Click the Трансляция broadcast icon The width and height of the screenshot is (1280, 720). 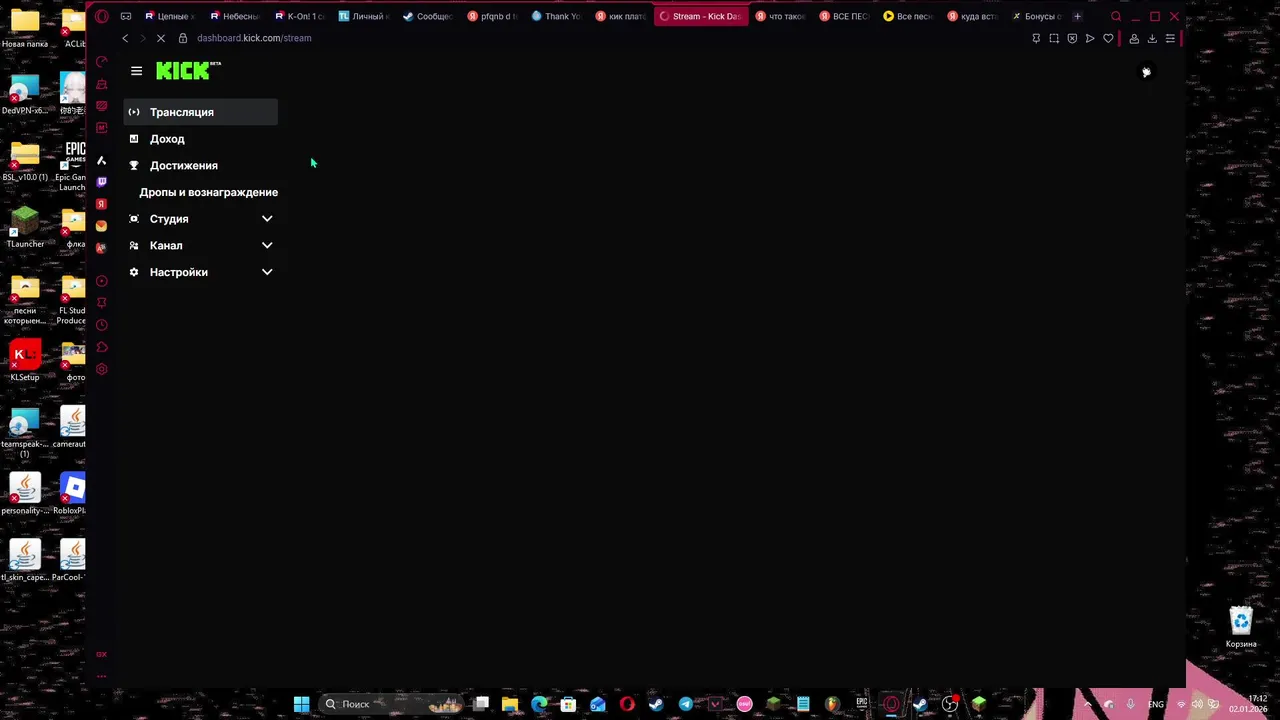[134, 112]
